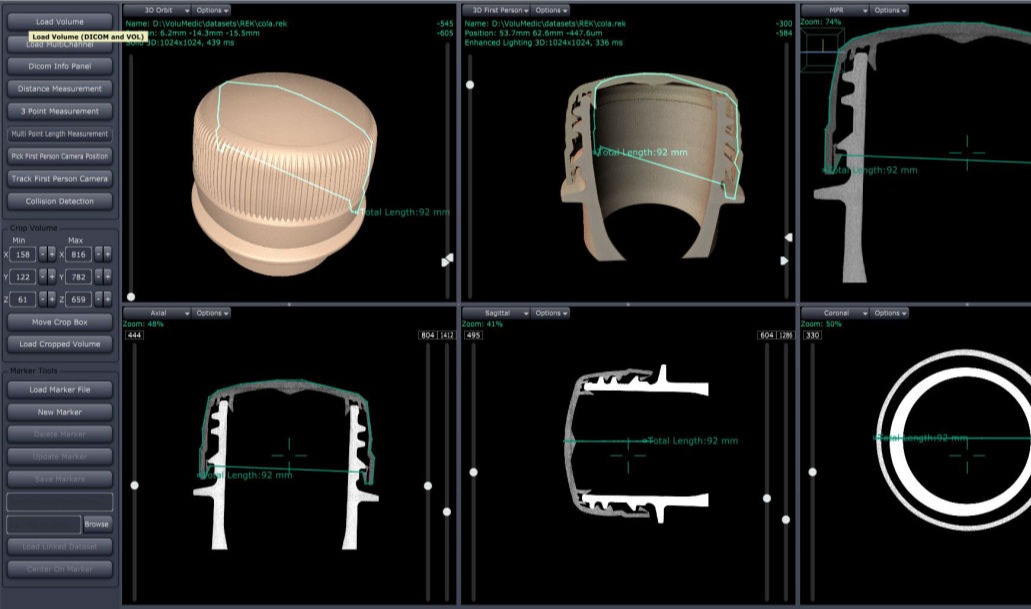Viewport: 1031px width, 609px height.
Task: Open Options menu of the Axial view
Action: pos(211,313)
